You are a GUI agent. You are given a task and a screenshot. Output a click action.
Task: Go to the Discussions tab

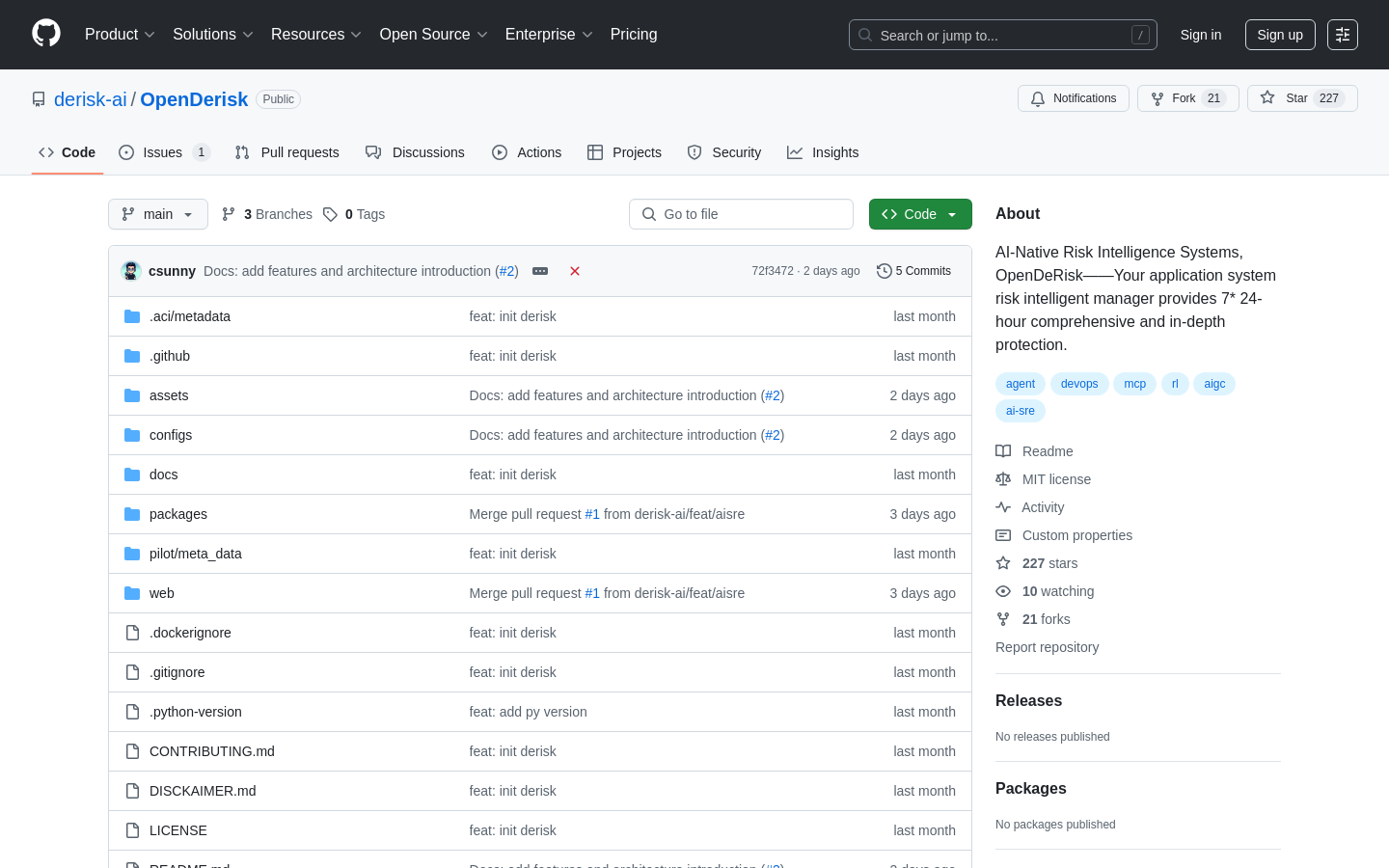coord(415,152)
